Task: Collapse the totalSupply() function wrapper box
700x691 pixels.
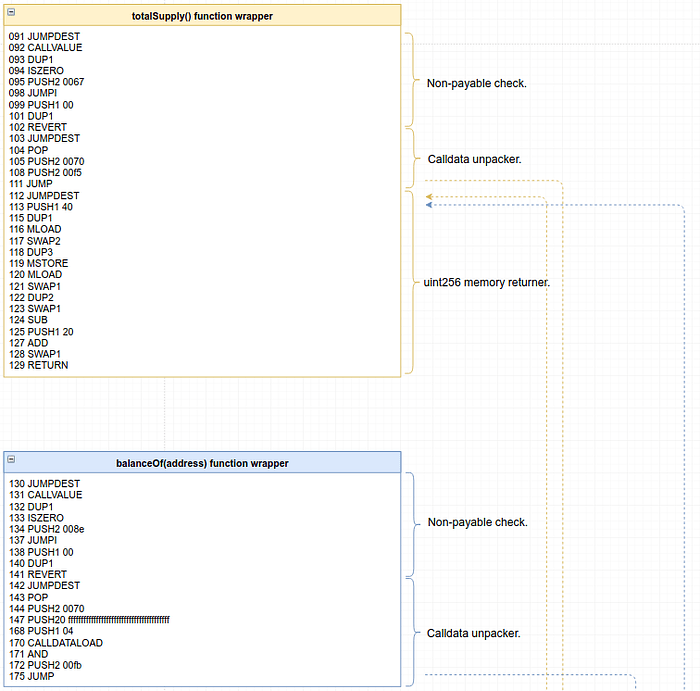Action: [12, 12]
